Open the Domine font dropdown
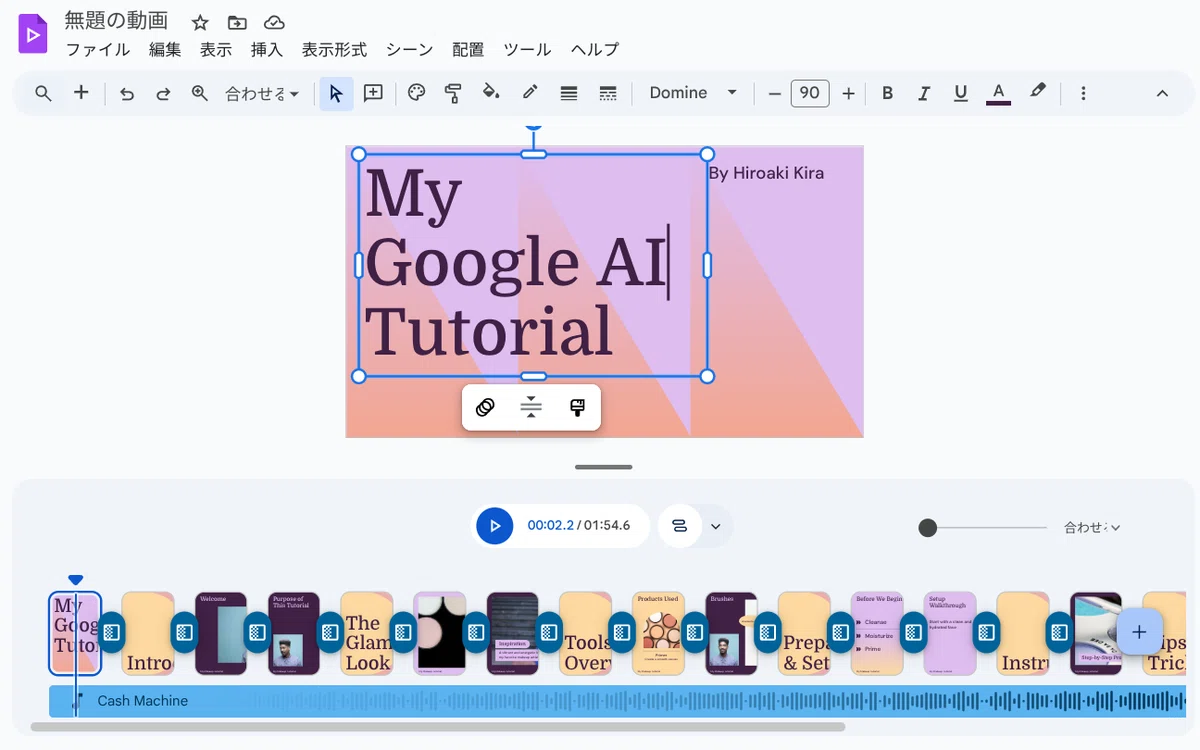The width and height of the screenshot is (1200, 750). tap(693, 93)
